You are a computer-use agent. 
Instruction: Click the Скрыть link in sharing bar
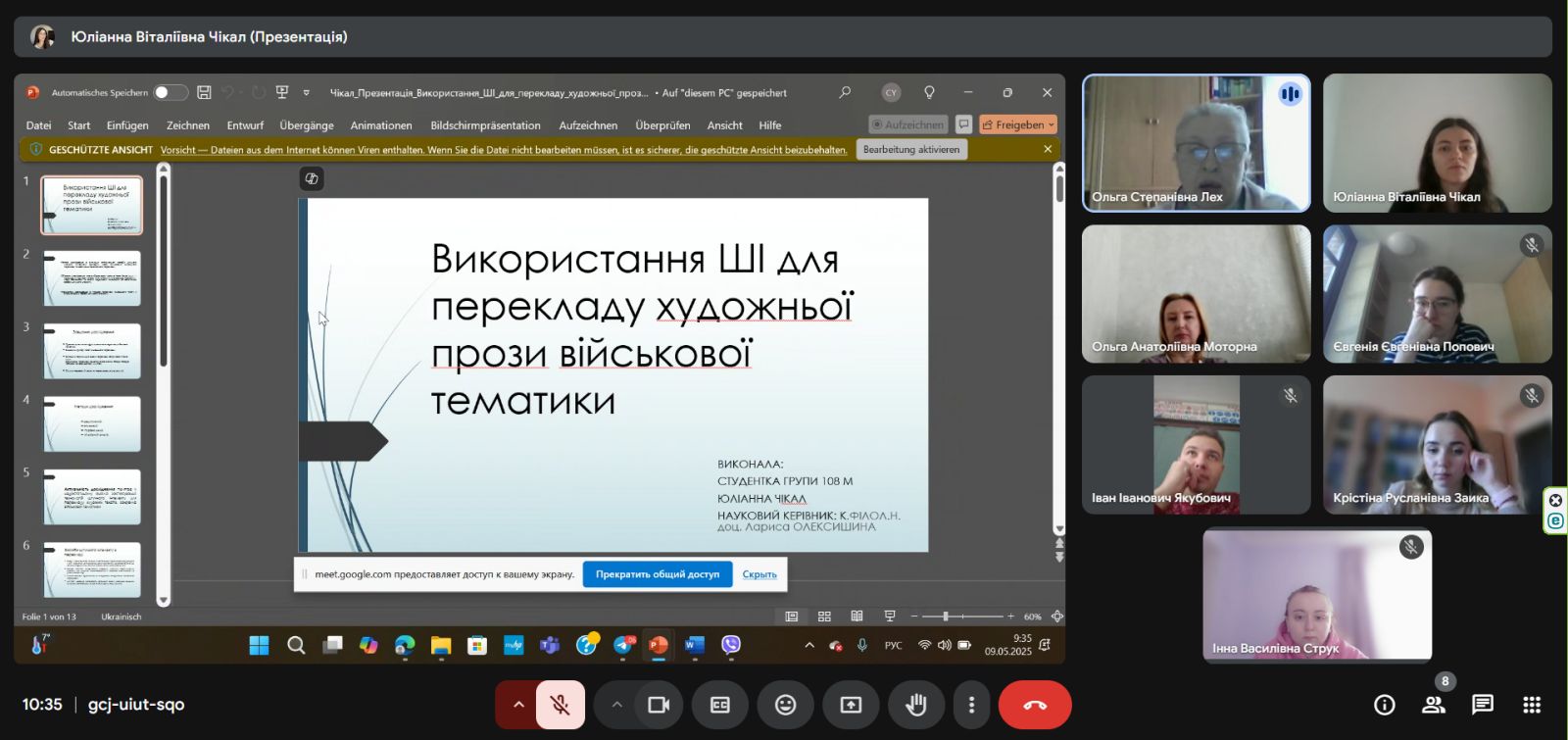pyautogui.click(x=759, y=574)
